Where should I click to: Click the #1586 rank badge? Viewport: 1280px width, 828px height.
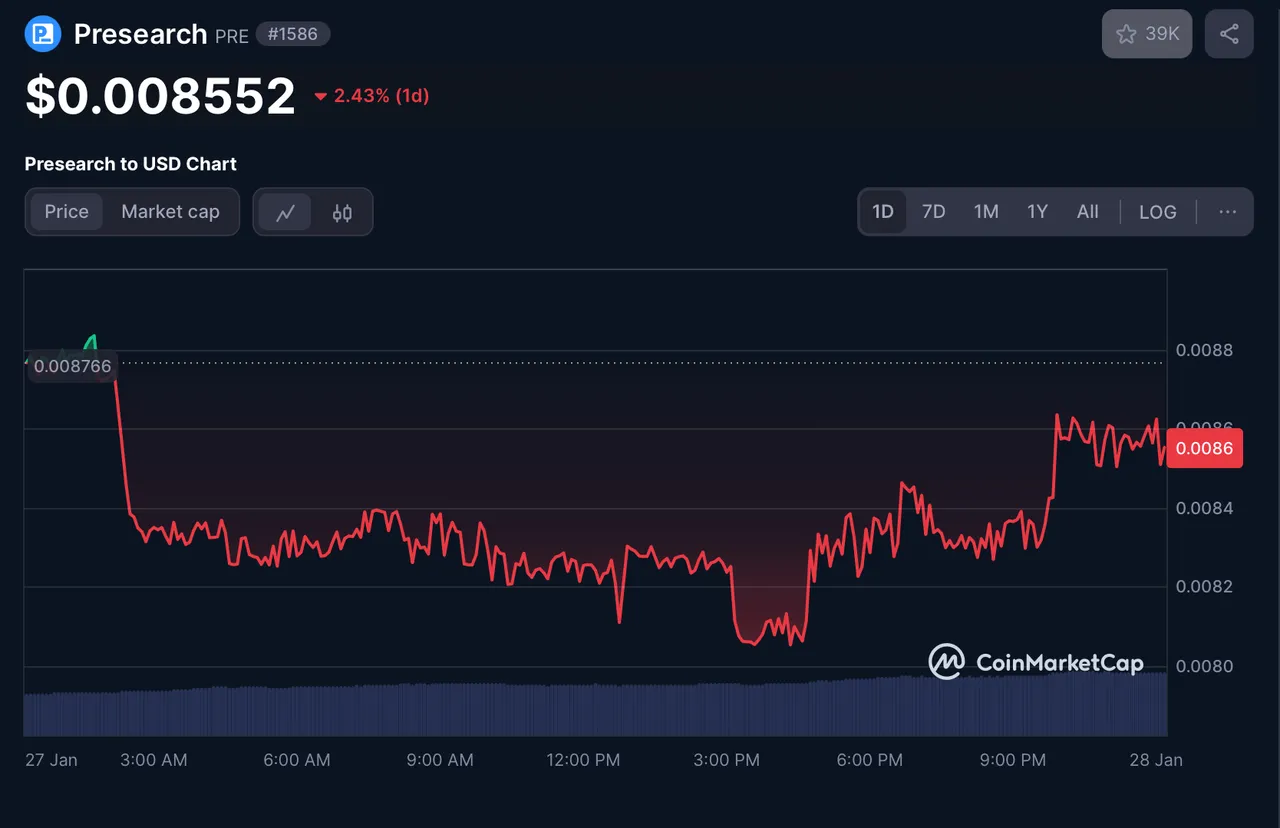tap(293, 34)
